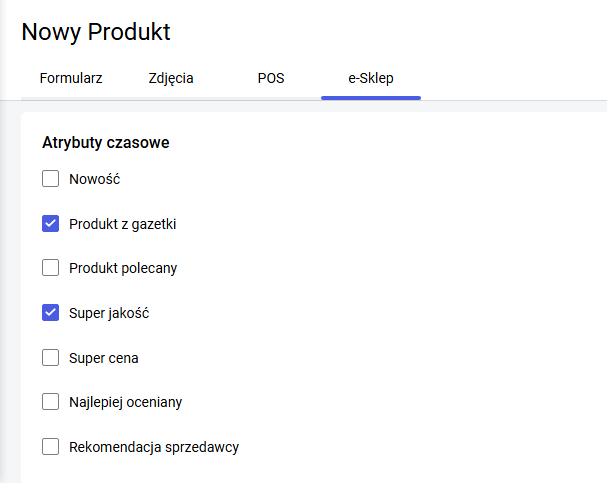This screenshot has height=483, width=607.
Task: Click the 'Nowość' label text
Action: click(x=95, y=180)
